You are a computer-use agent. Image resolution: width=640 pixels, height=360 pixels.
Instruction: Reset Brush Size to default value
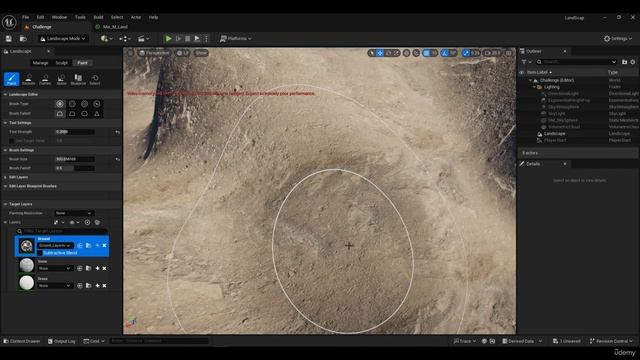[x=118, y=159]
